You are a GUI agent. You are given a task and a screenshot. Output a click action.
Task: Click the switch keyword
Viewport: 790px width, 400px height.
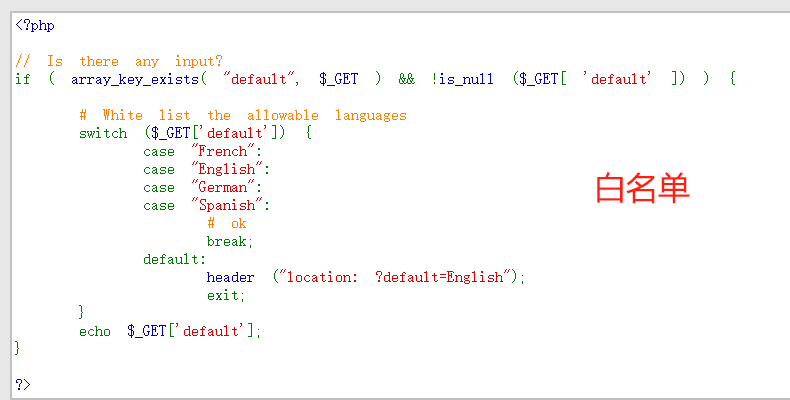(103, 133)
